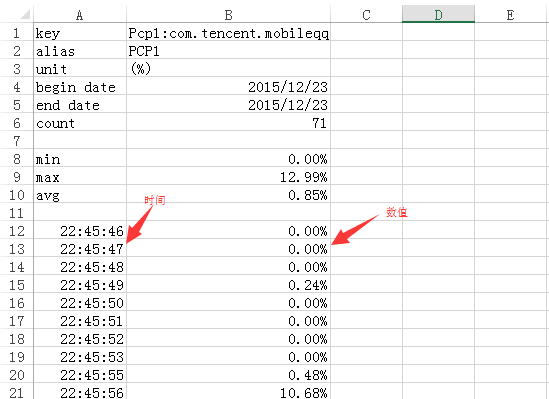Click time cell 22:45:46
The height and width of the screenshot is (399, 549).
pos(80,231)
